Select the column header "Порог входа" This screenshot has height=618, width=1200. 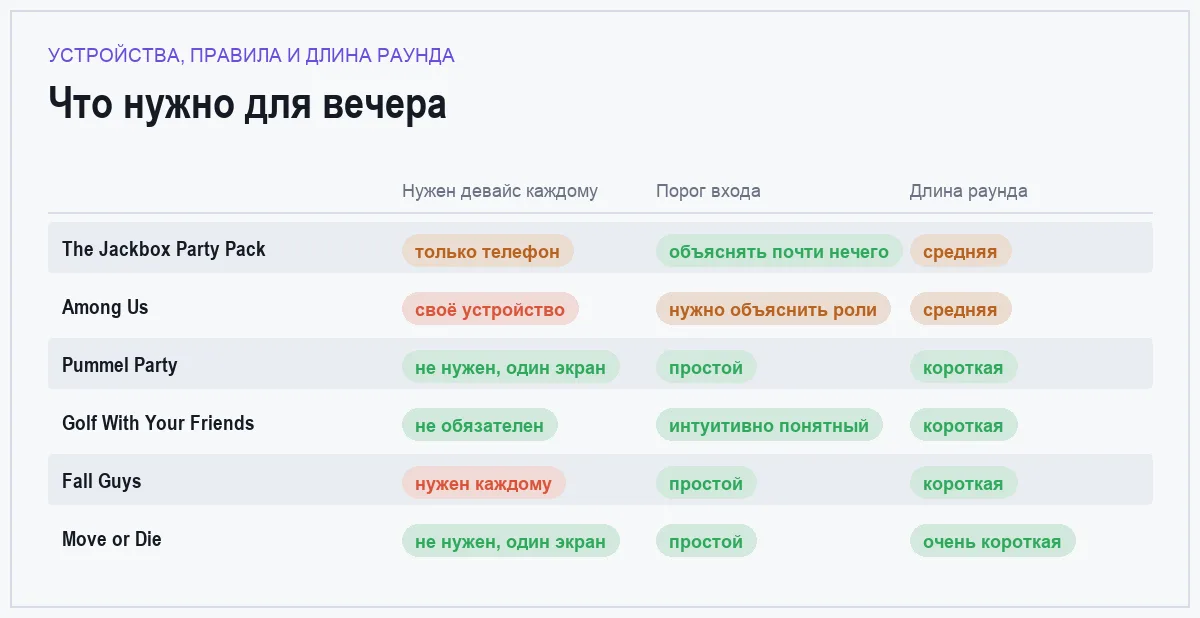(x=708, y=191)
